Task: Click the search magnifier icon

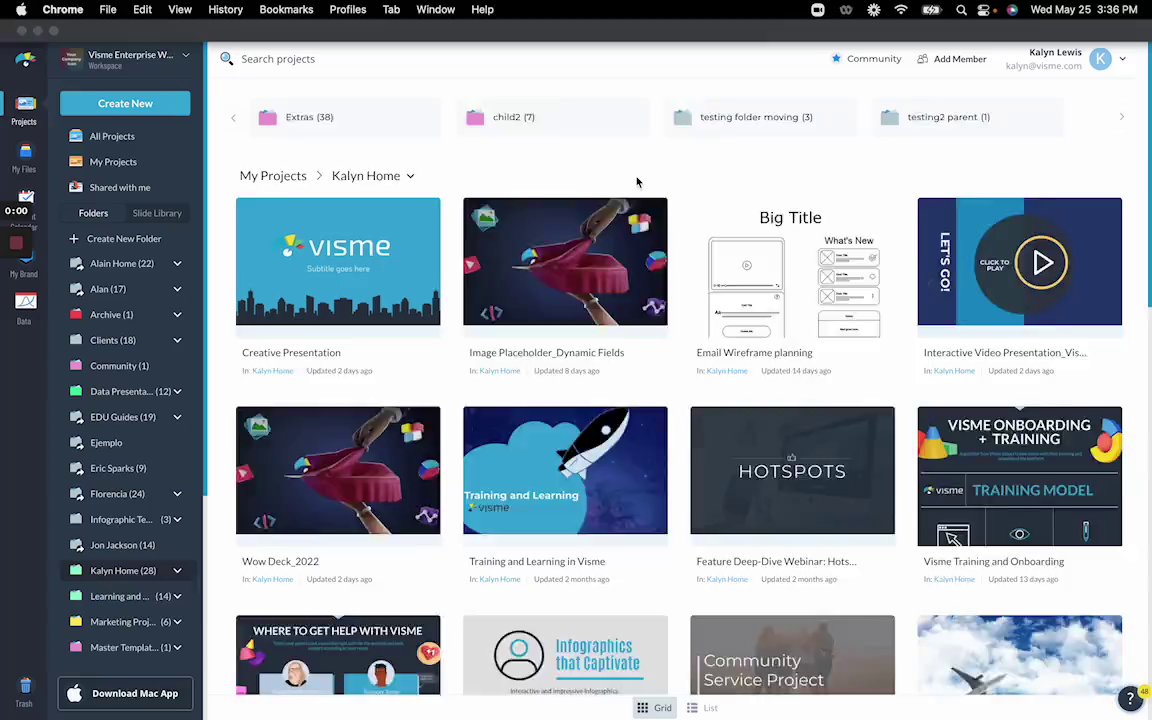Action: click(226, 59)
